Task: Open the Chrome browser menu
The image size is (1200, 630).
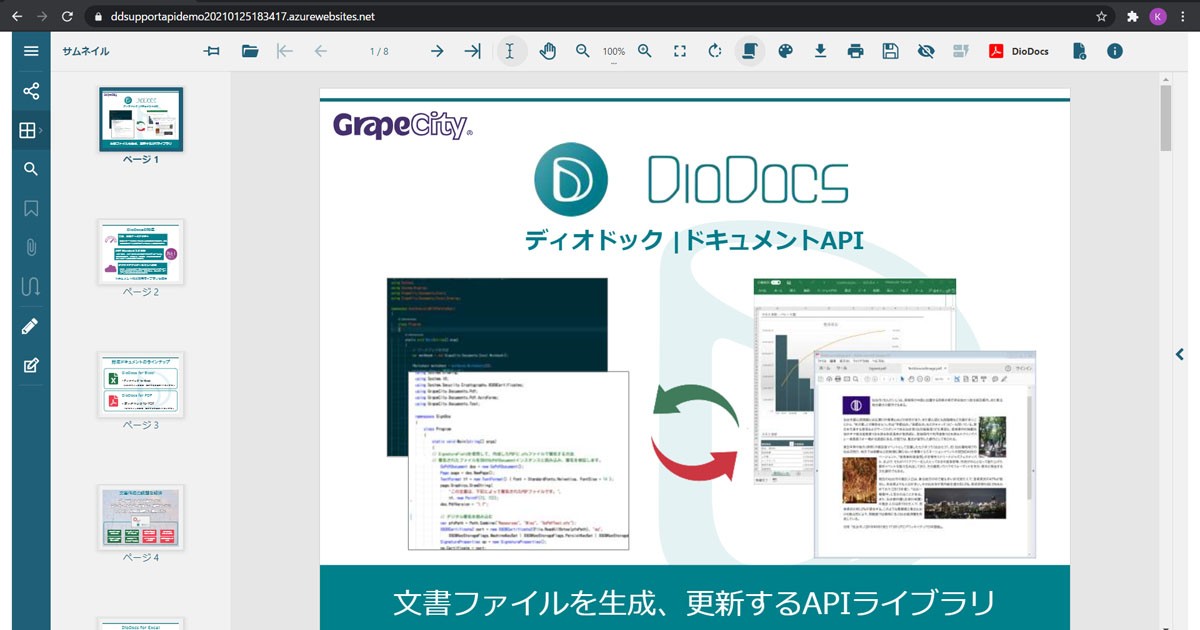Action: [x=1181, y=16]
